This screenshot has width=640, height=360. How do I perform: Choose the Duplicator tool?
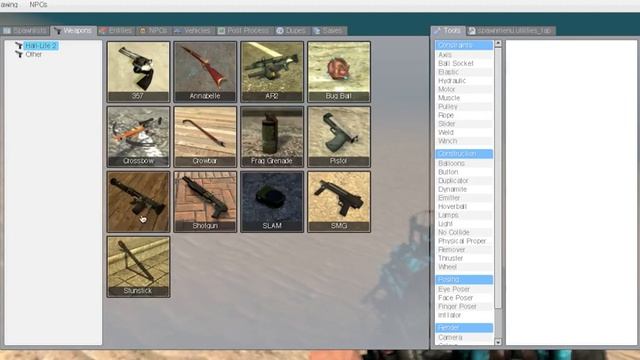pyautogui.click(x=464, y=180)
